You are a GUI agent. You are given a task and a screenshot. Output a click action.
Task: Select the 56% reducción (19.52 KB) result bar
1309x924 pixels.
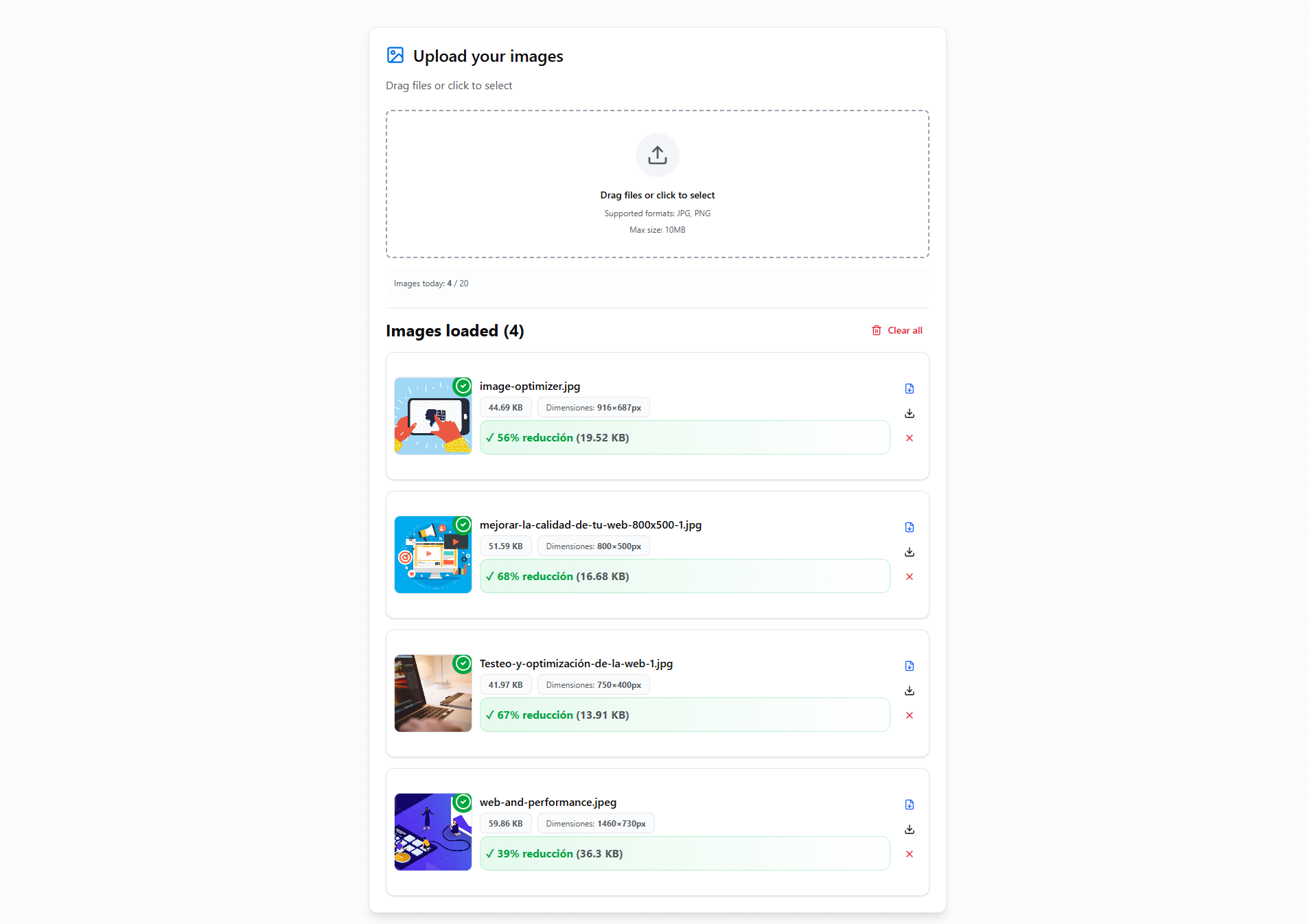tap(684, 437)
